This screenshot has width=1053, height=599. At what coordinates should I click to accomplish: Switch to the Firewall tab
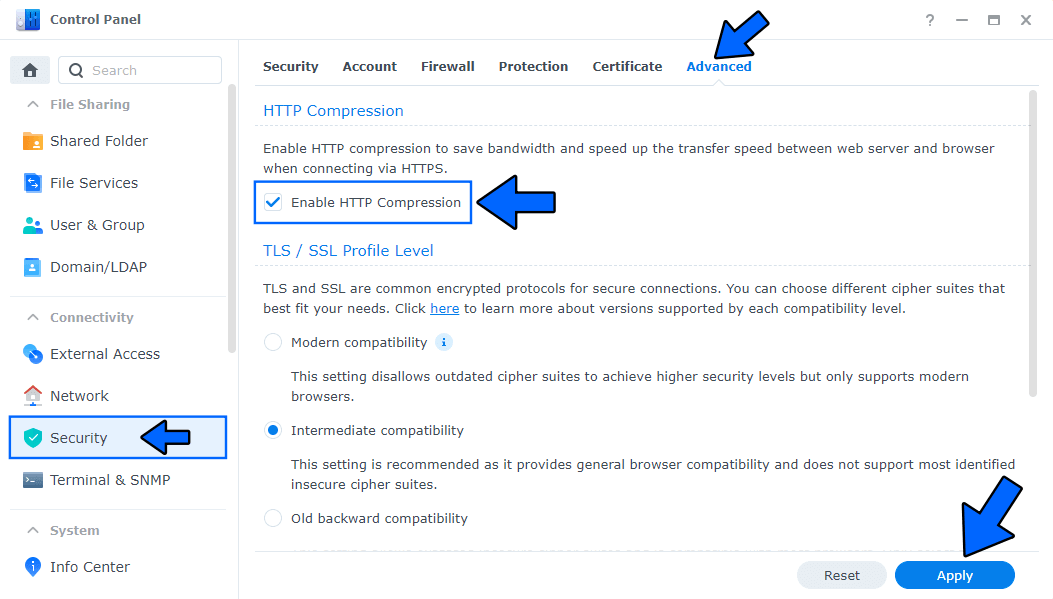coord(447,67)
